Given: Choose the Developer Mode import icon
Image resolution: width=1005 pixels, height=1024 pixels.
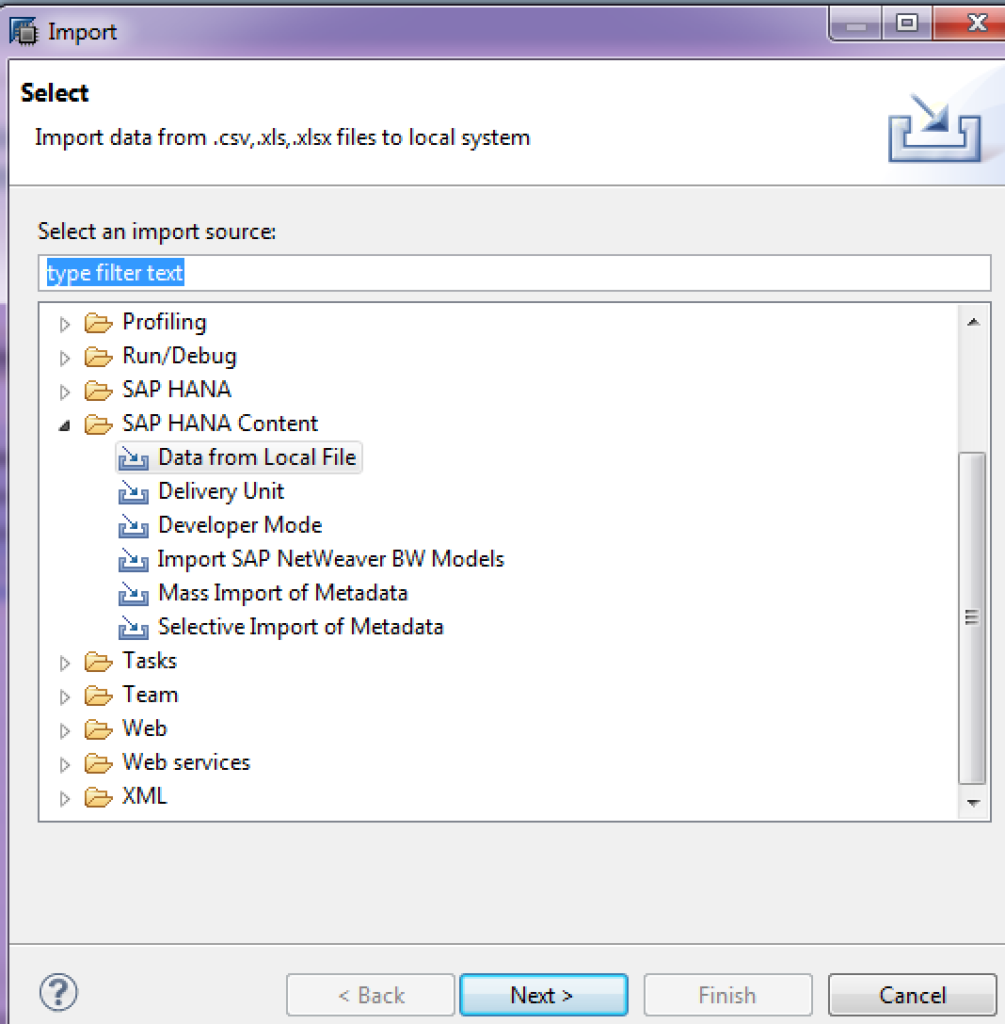Looking at the screenshot, I should point(133,526).
